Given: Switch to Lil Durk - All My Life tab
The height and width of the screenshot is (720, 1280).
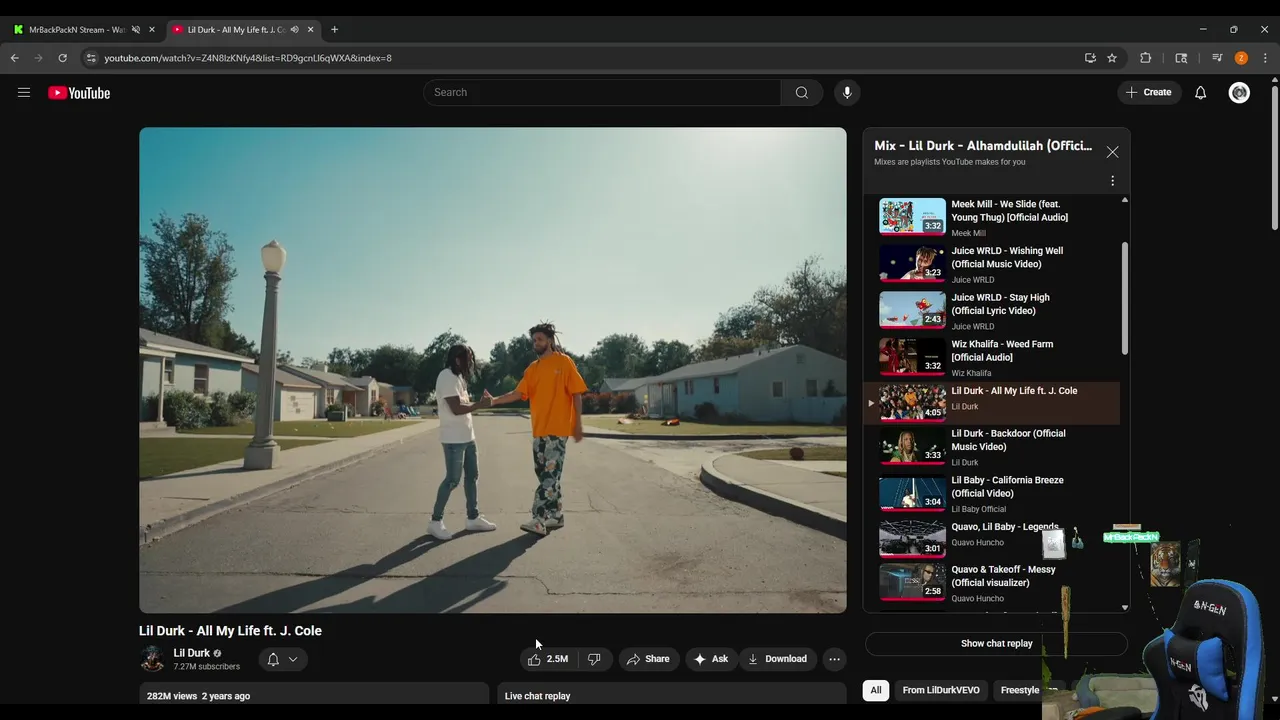Looking at the screenshot, I should (236, 30).
